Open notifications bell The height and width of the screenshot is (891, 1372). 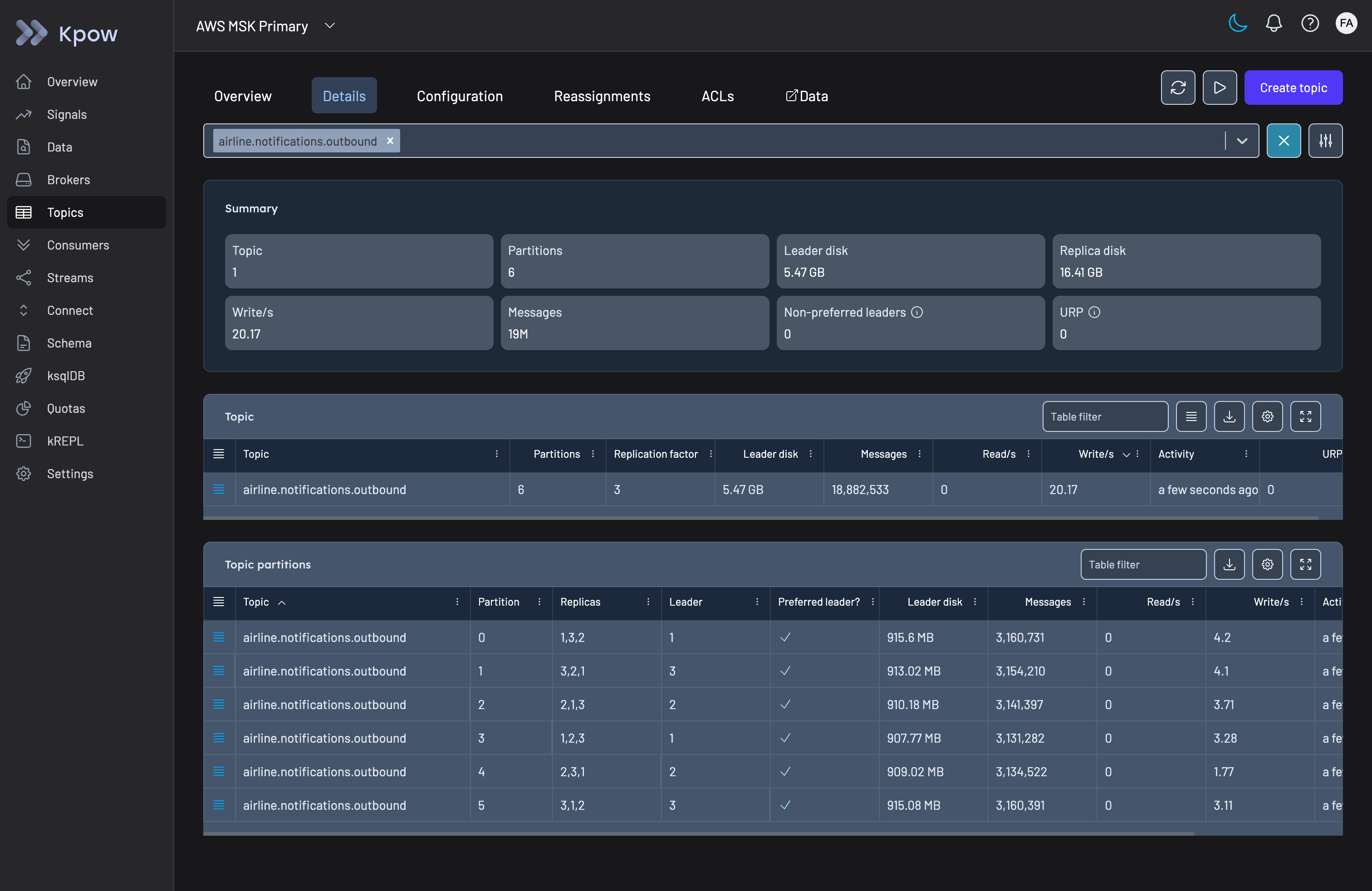click(x=1274, y=24)
